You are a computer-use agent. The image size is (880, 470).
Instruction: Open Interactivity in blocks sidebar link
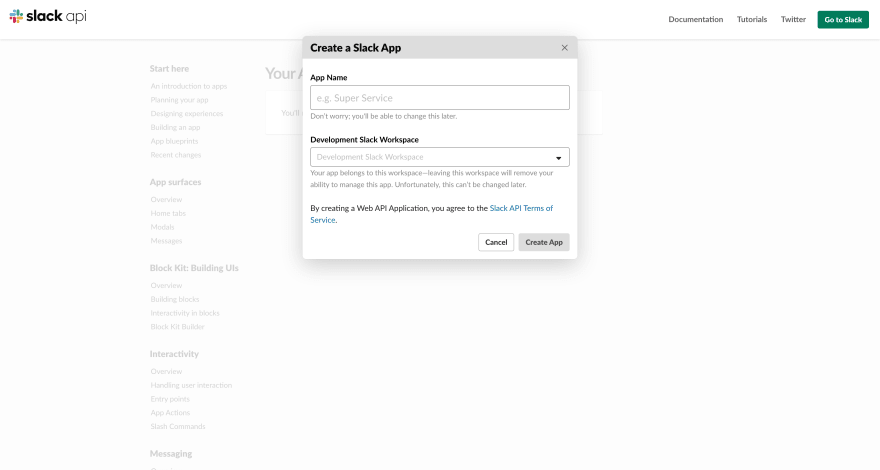tap(185, 313)
